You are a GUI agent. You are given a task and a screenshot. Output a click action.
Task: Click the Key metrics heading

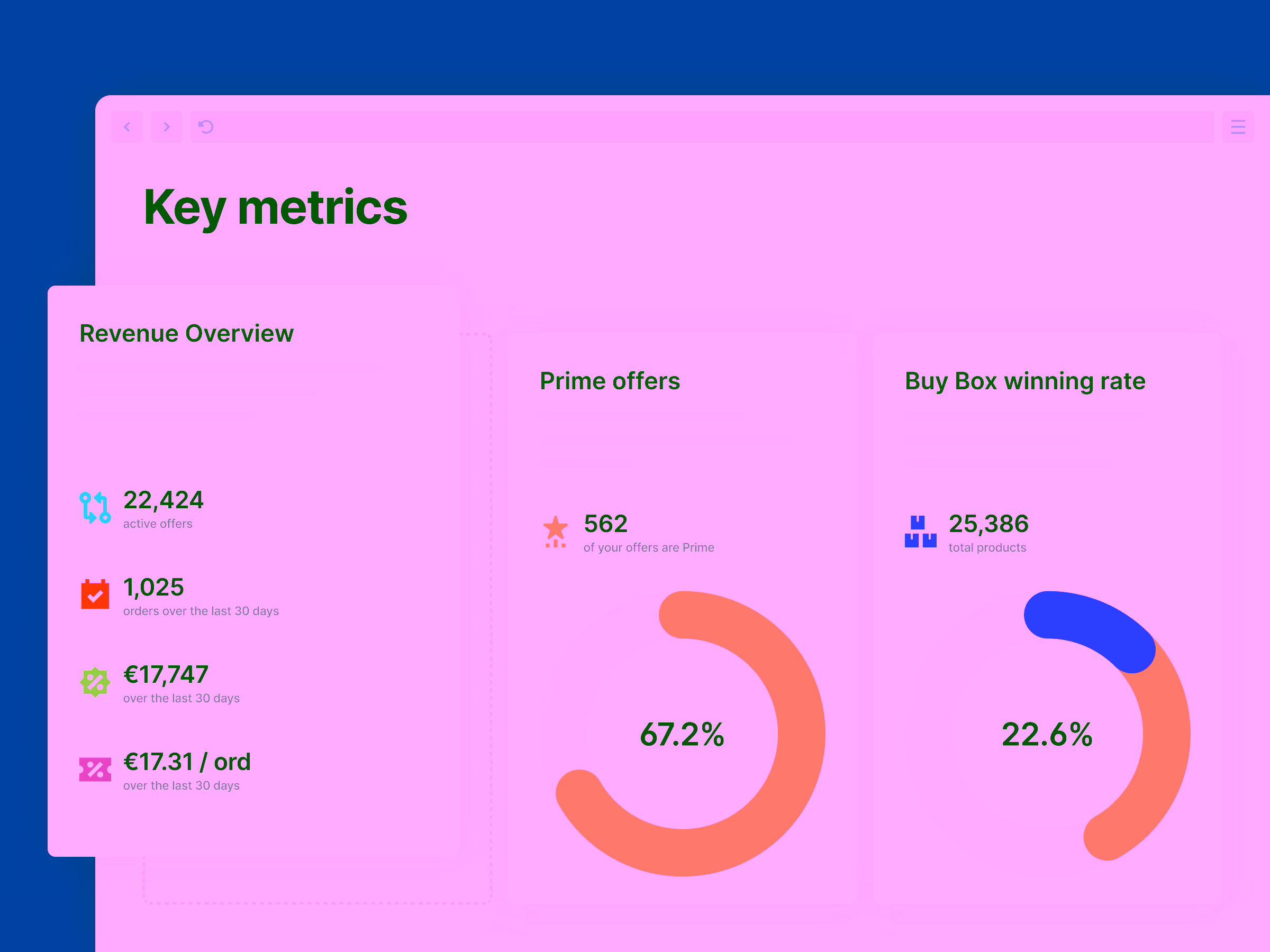(x=276, y=207)
